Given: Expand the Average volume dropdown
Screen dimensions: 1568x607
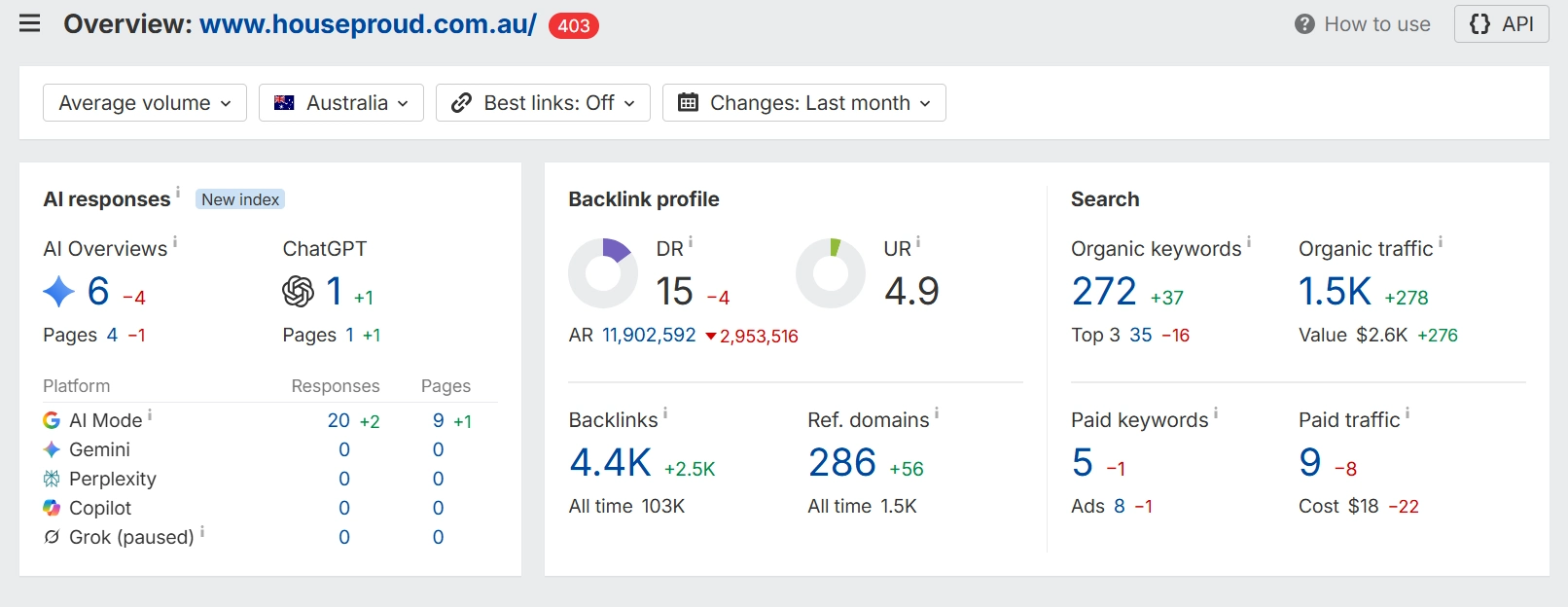Looking at the screenshot, I should 145,103.
